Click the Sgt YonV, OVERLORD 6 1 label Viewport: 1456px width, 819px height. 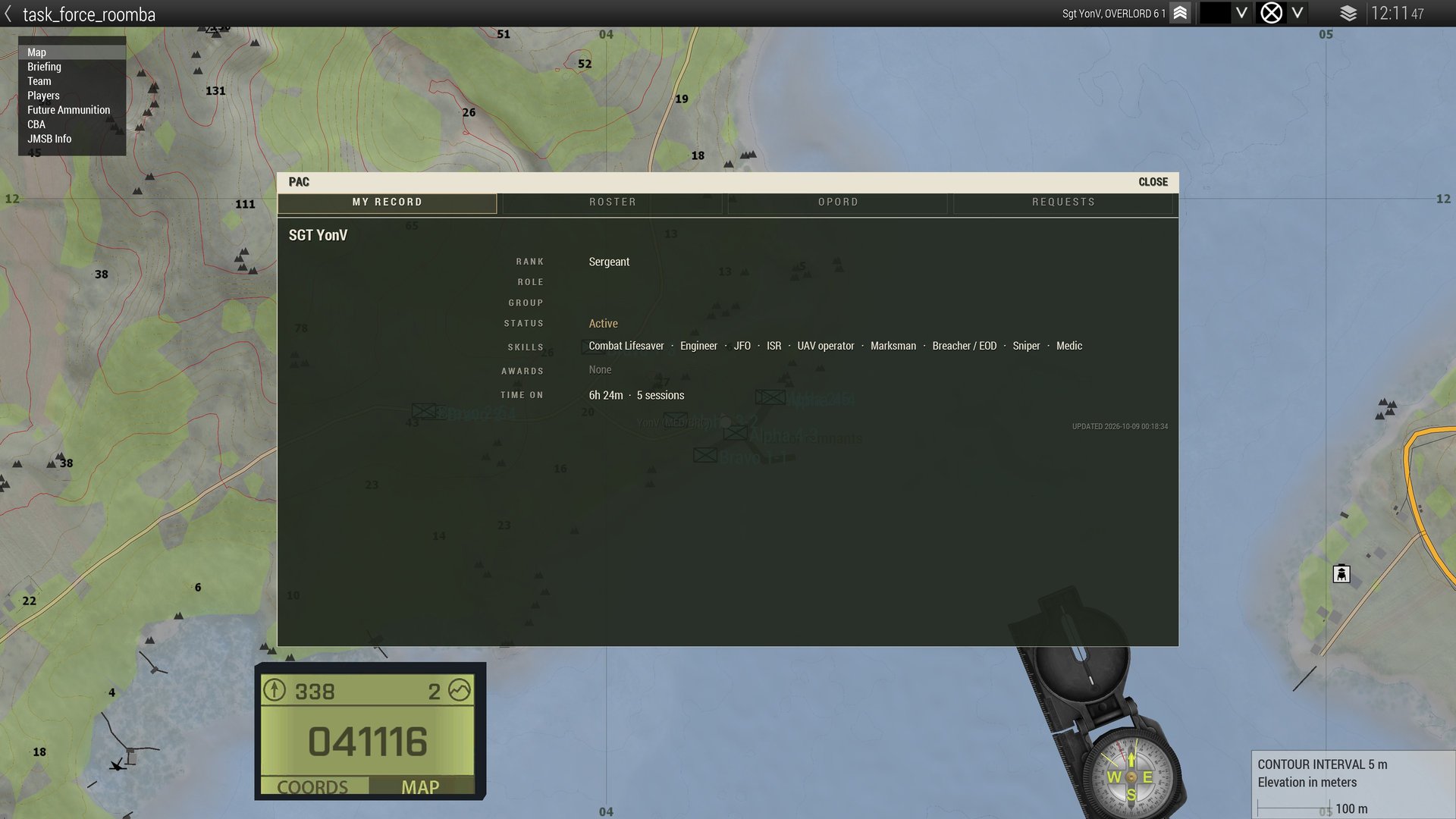1113,14
